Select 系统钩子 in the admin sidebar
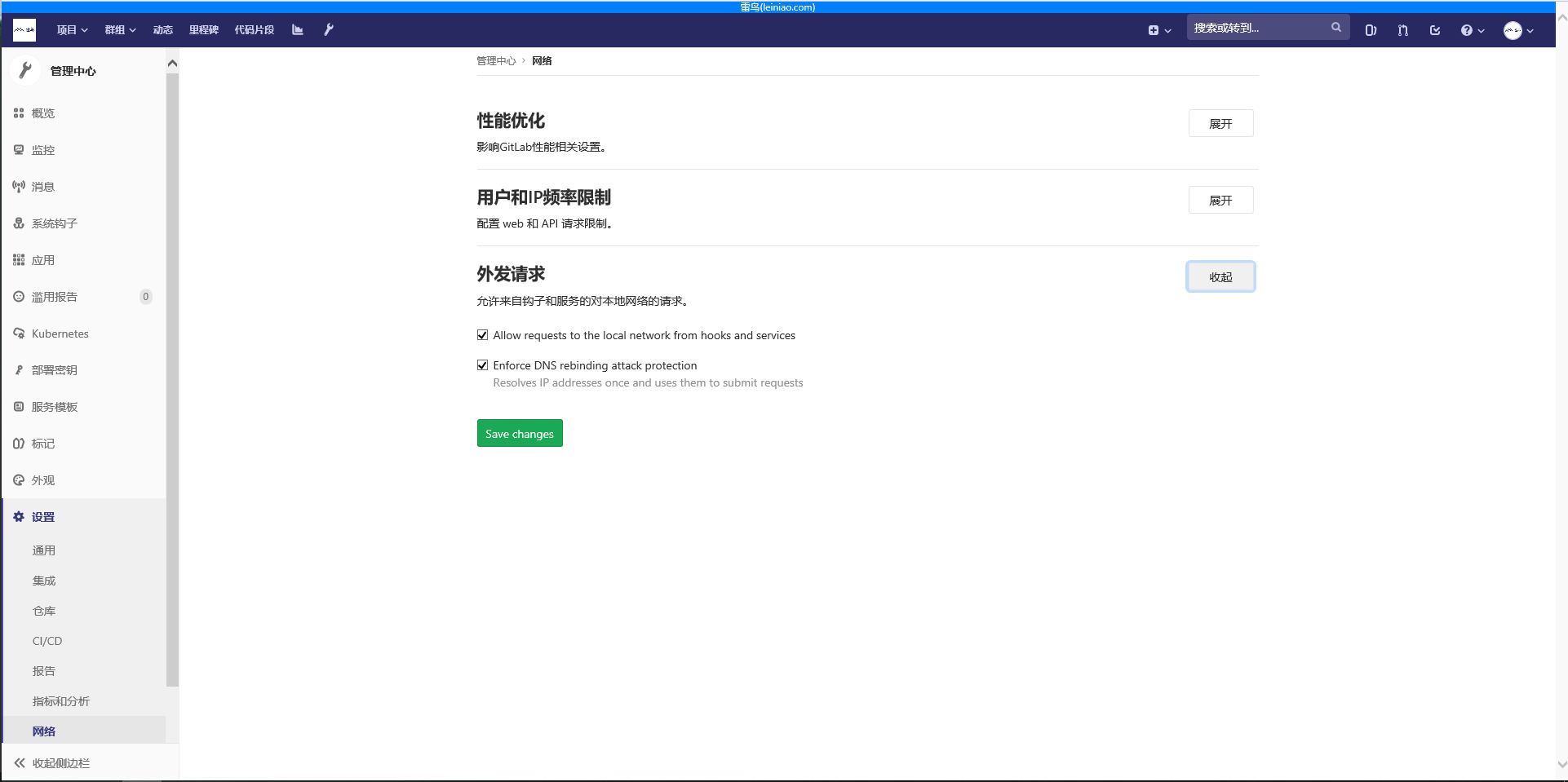Viewport: 1568px width, 782px height. pyautogui.click(x=54, y=223)
